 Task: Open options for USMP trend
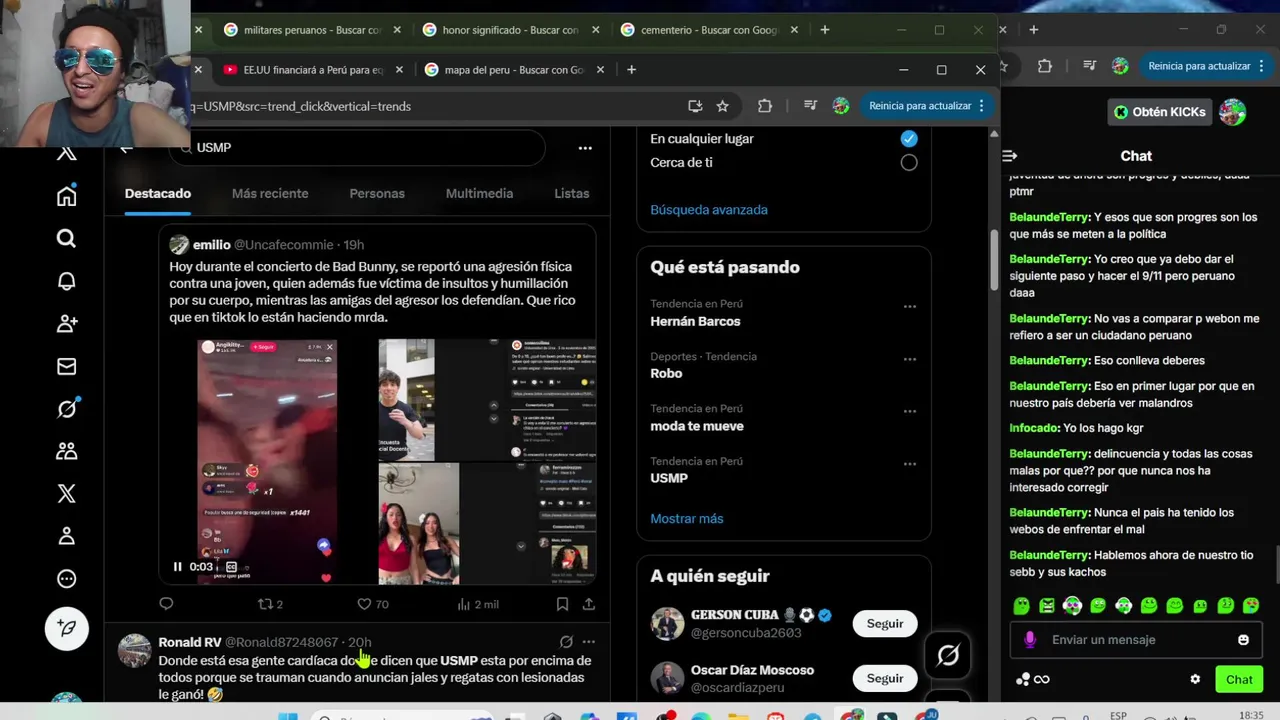click(x=909, y=464)
